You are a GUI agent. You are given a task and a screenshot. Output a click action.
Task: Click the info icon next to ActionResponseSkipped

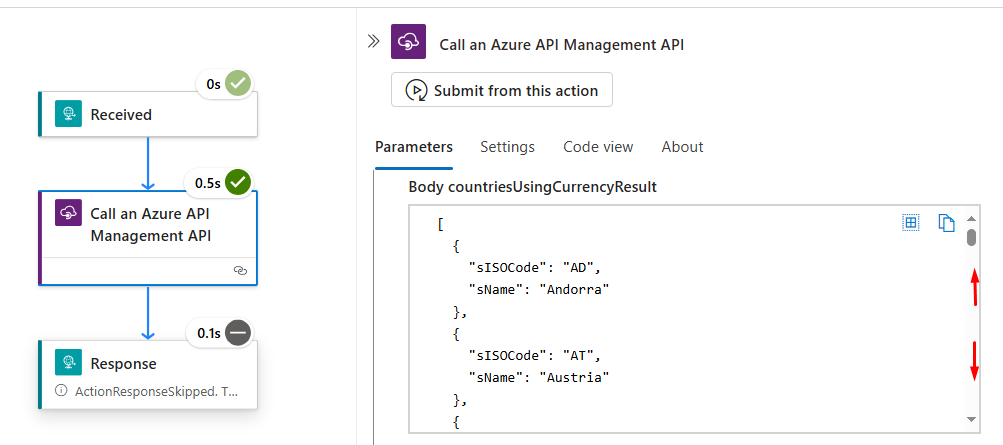pos(61,391)
